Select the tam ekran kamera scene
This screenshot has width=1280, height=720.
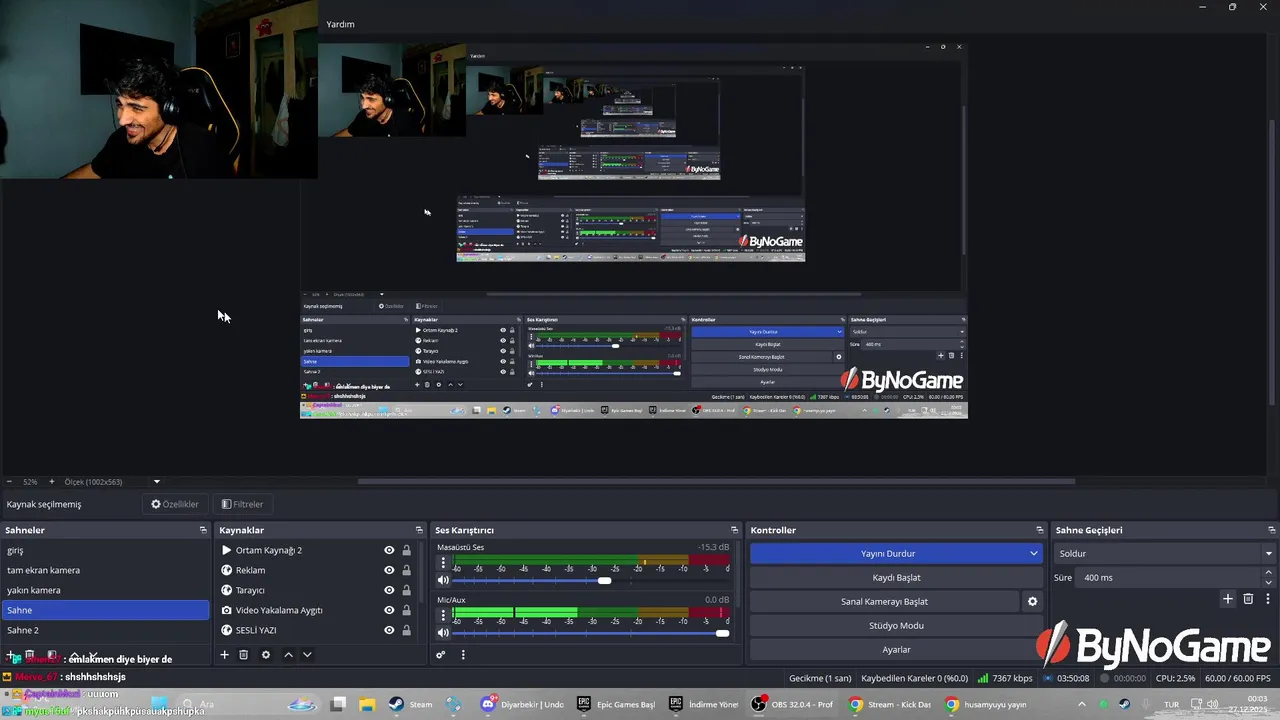(105, 570)
